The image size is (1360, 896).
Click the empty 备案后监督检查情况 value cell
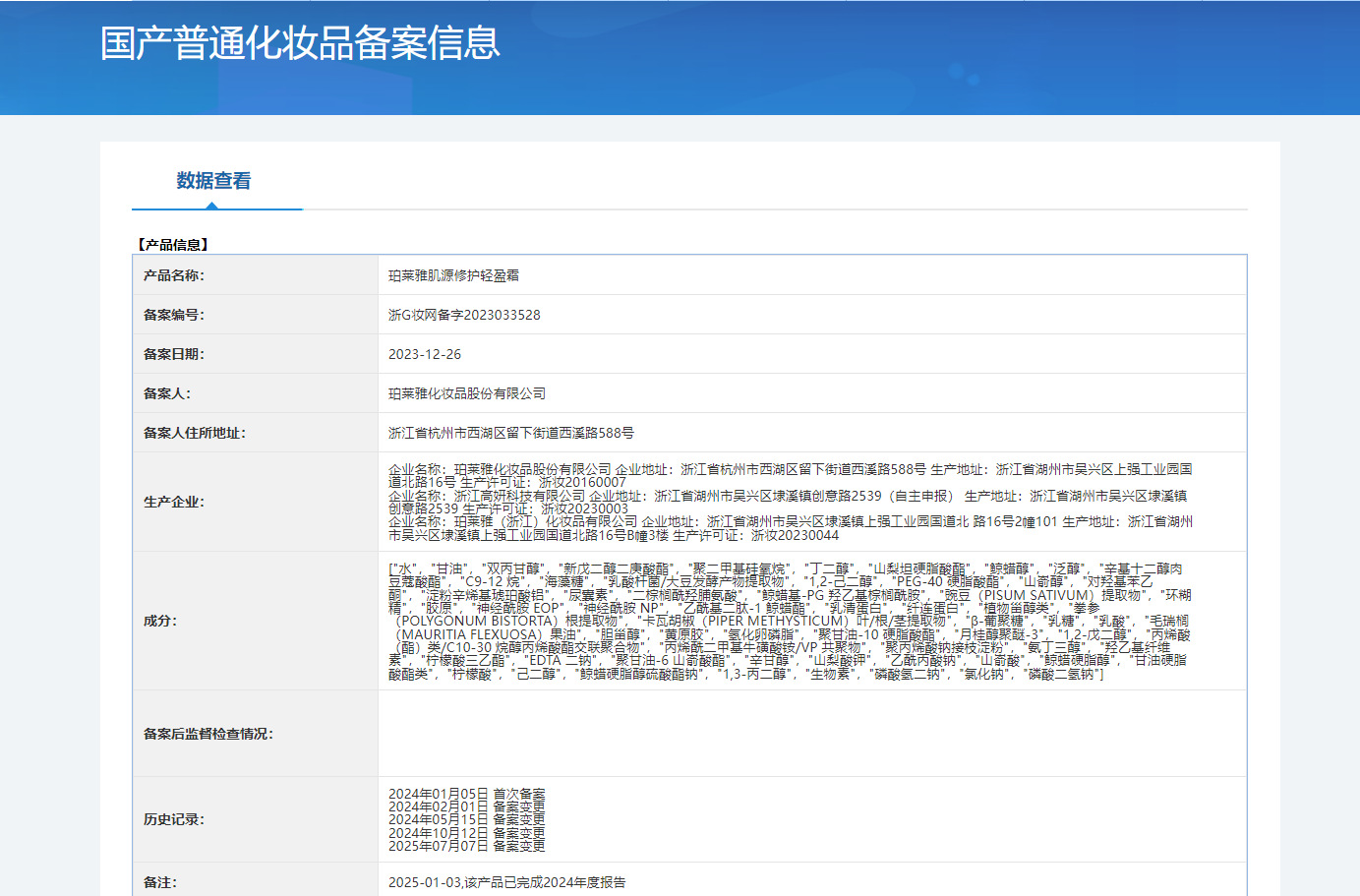point(812,734)
